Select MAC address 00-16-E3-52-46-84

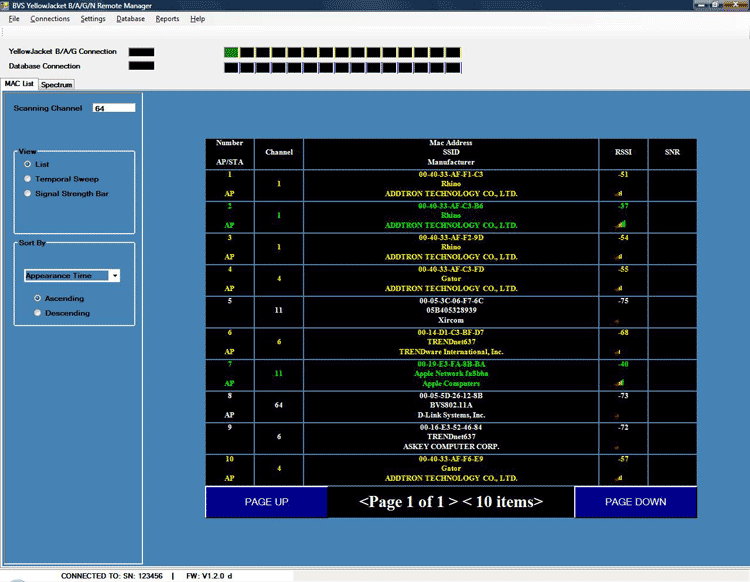(x=451, y=427)
